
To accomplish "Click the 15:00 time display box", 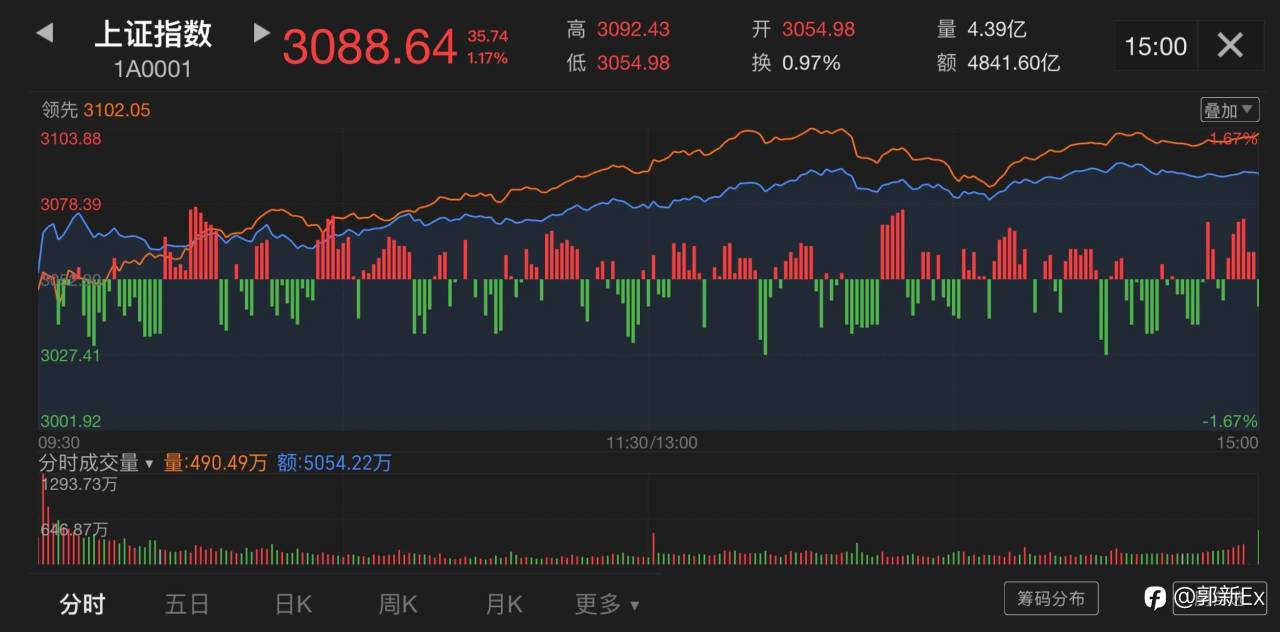I will 1156,46.
